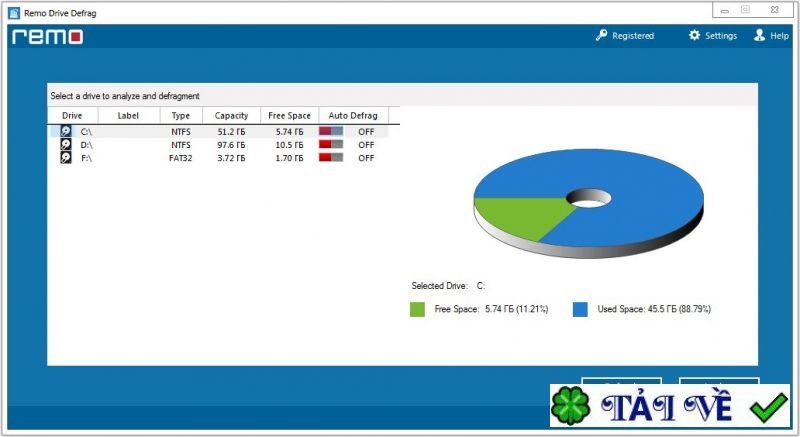800x437 pixels.
Task: Sort by the Capacity column header
Action: click(231, 116)
